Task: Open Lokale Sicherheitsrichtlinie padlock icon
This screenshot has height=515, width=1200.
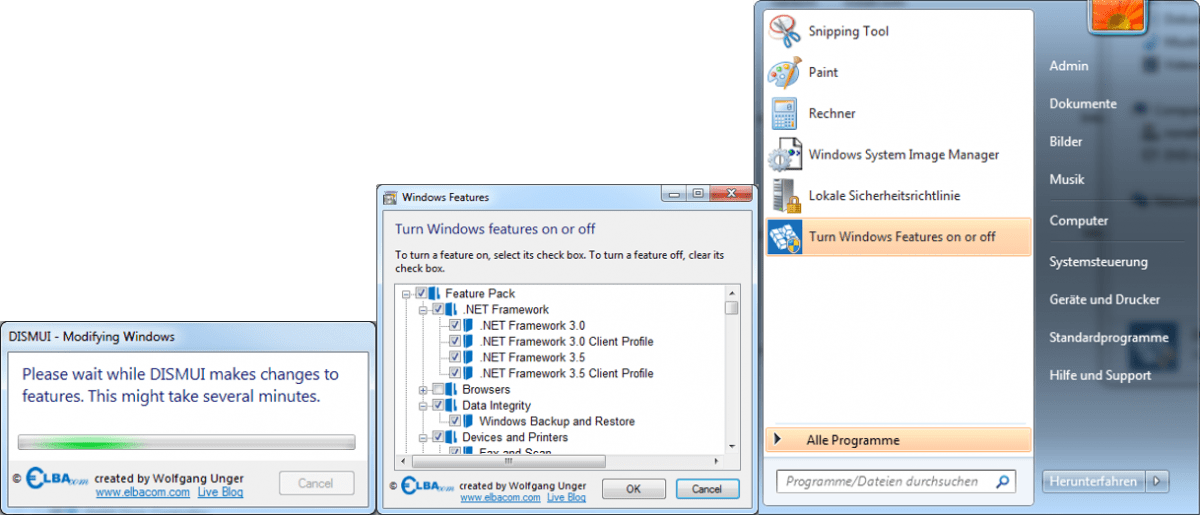Action: pos(784,196)
